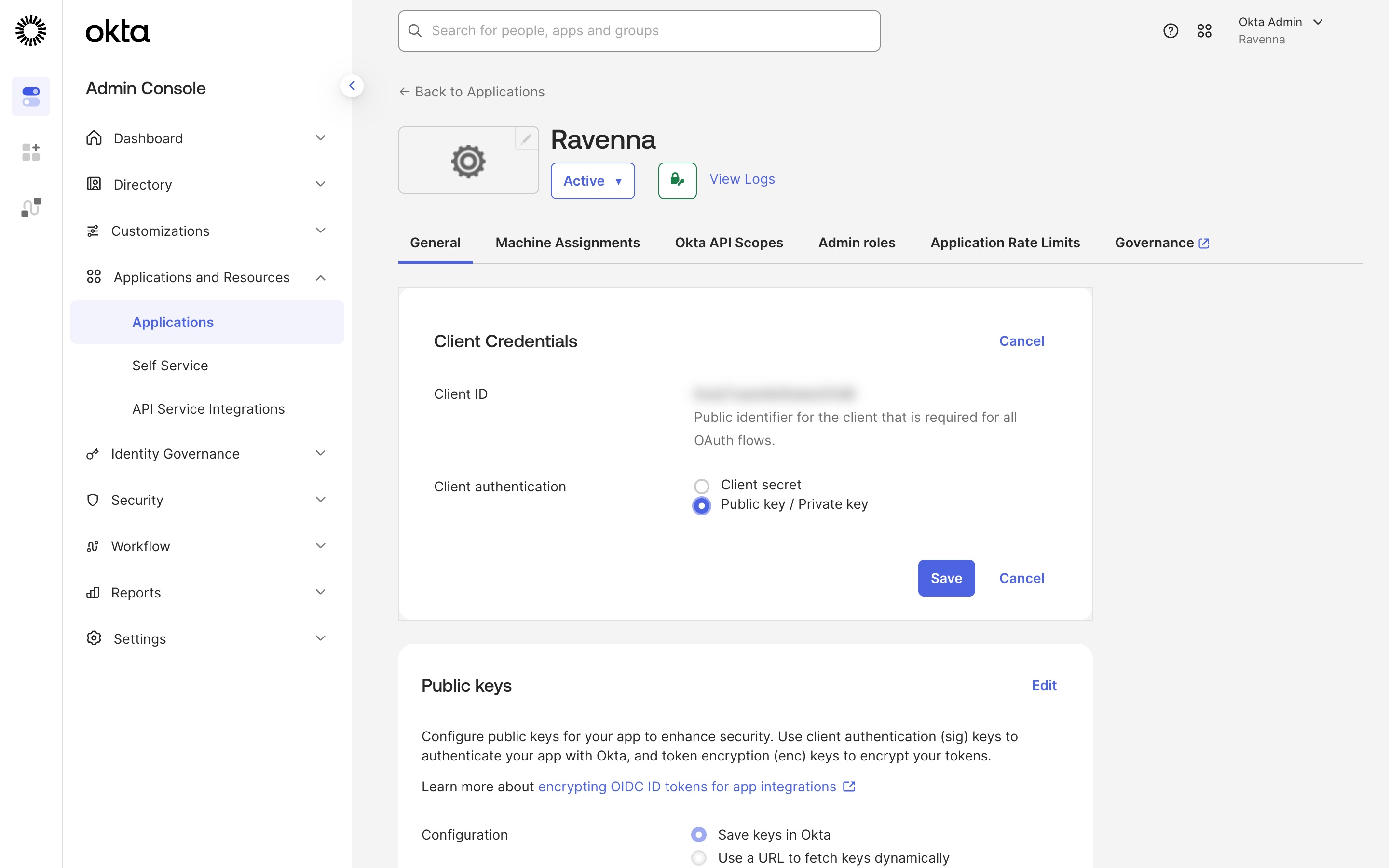Open the help question mark icon

pyautogui.click(x=1171, y=31)
